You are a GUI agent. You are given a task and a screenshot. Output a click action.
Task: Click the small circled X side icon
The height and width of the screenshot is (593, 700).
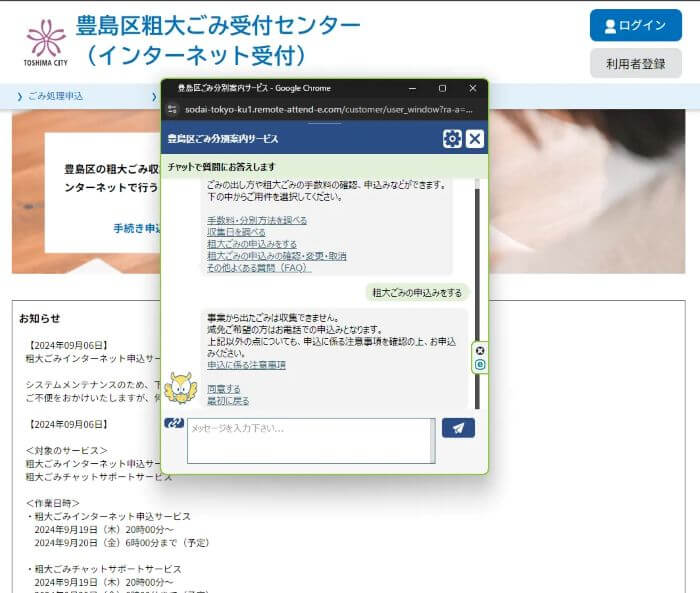coord(480,351)
